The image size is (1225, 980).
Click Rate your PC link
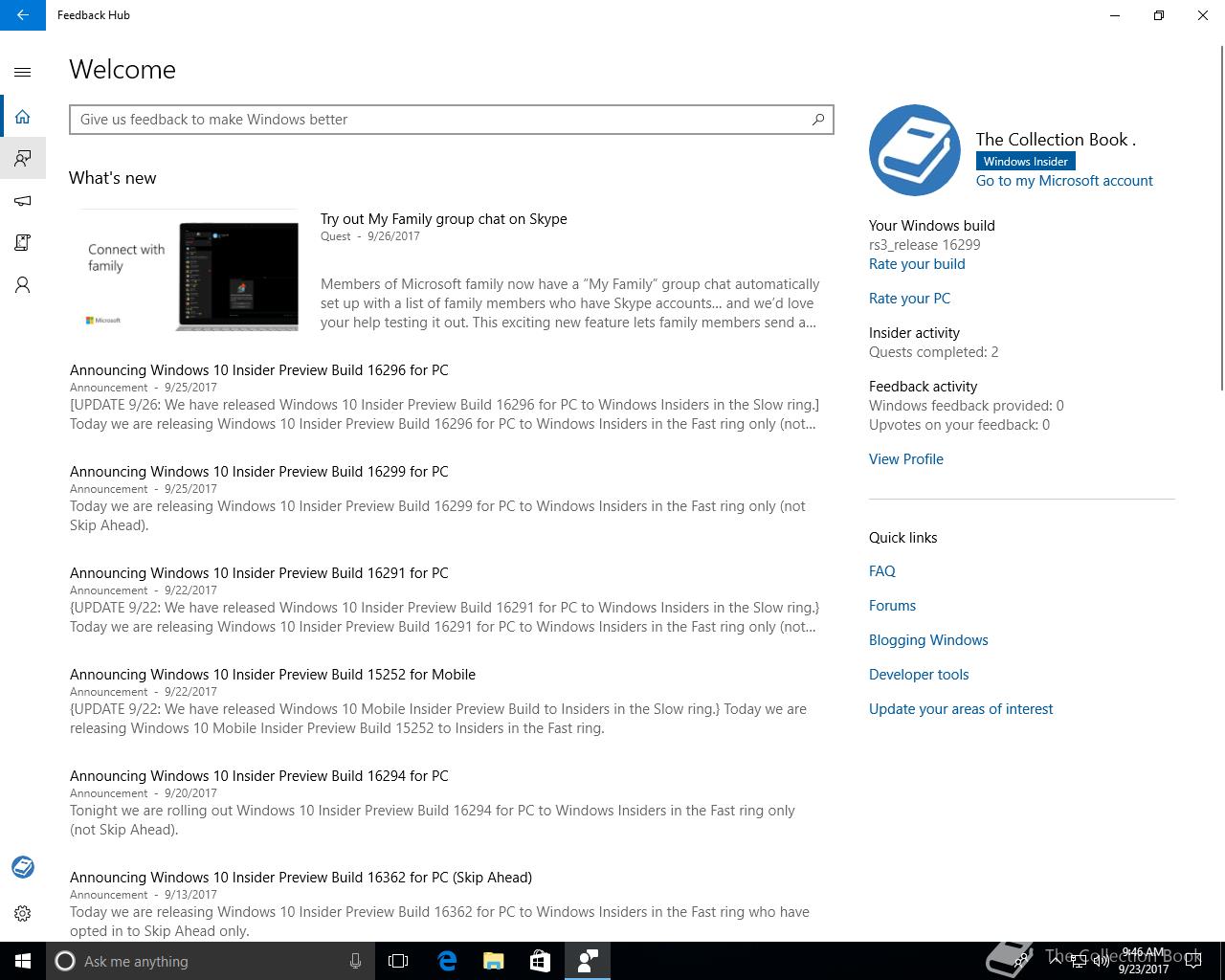[x=909, y=299]
